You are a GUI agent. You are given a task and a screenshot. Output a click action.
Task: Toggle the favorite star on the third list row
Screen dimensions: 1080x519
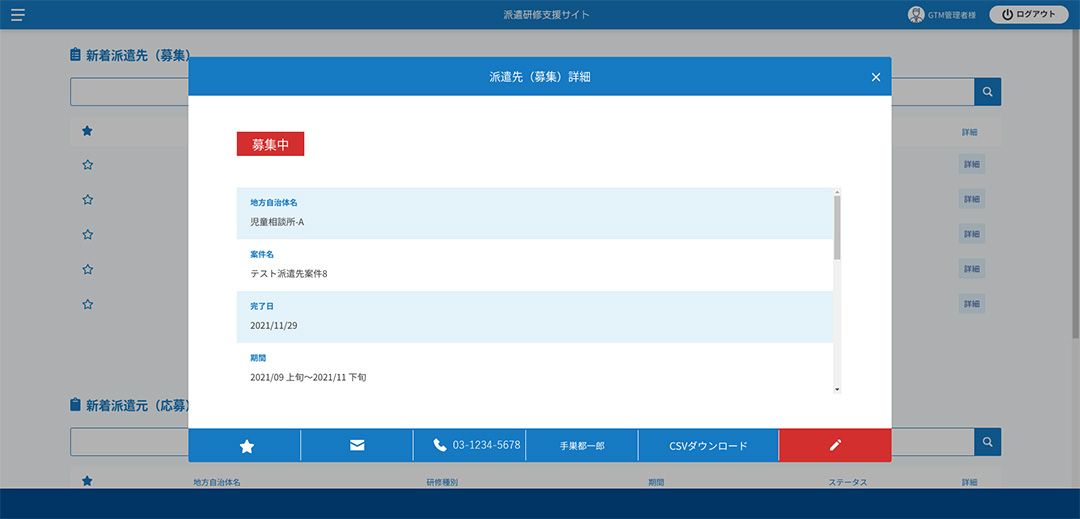pyautogui.click(x=87, y=234)
